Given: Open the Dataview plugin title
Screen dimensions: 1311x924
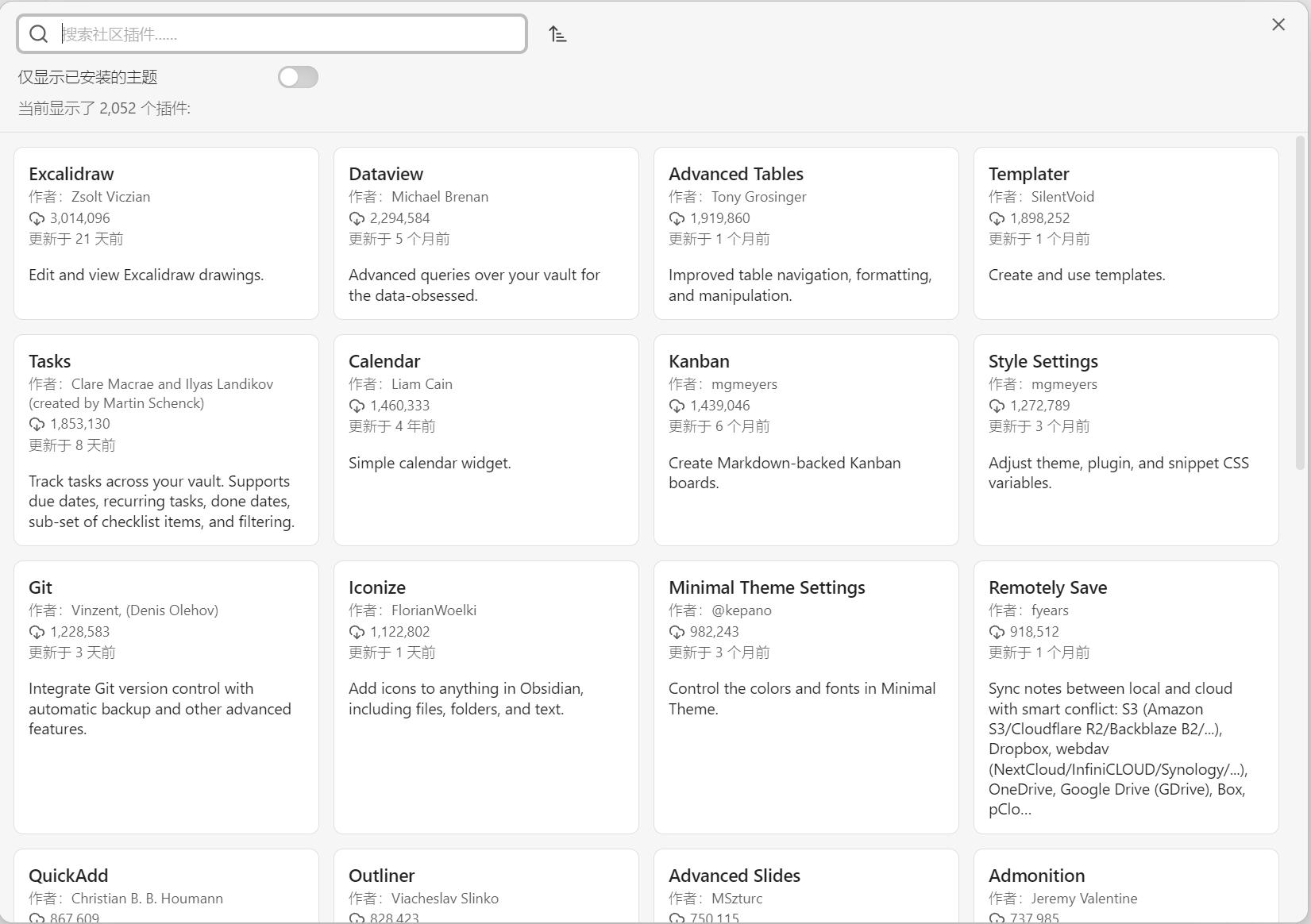Looking at the screenshot, I should click(x=386, y=174).
